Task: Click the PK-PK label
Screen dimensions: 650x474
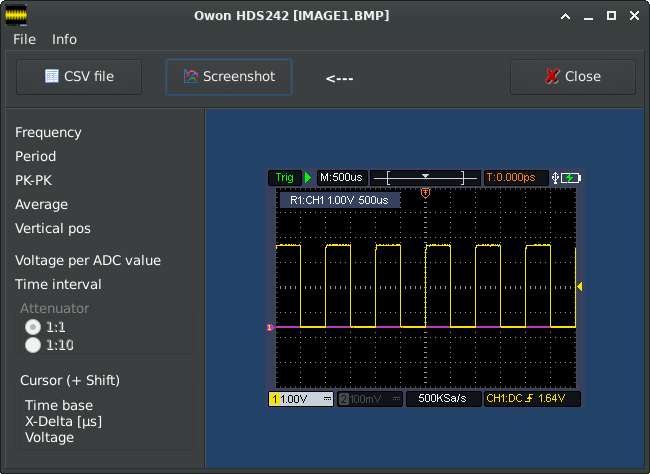Action: (33, 180)
